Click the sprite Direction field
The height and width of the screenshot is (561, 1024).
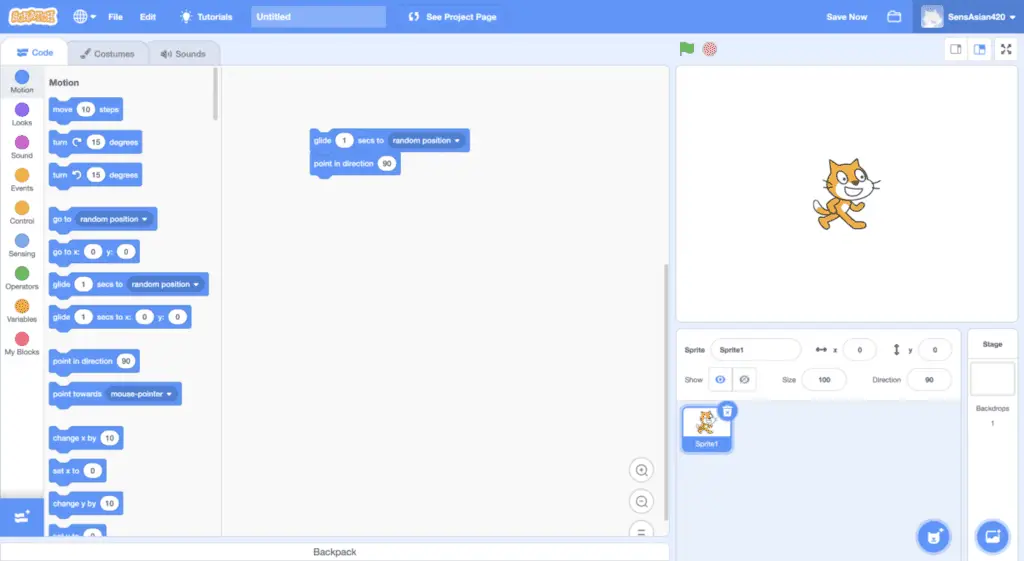click(929, 379)
